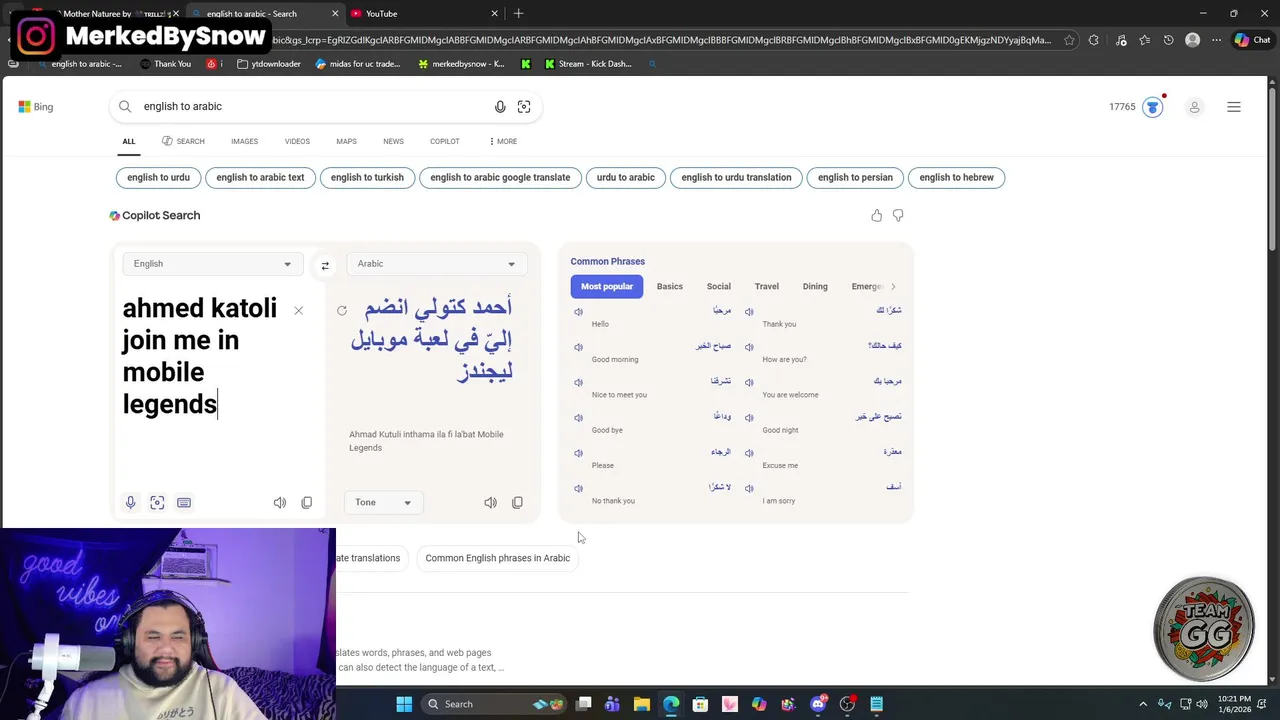
Task: Click english to persian suggestion chip
Action: [855, 177]
